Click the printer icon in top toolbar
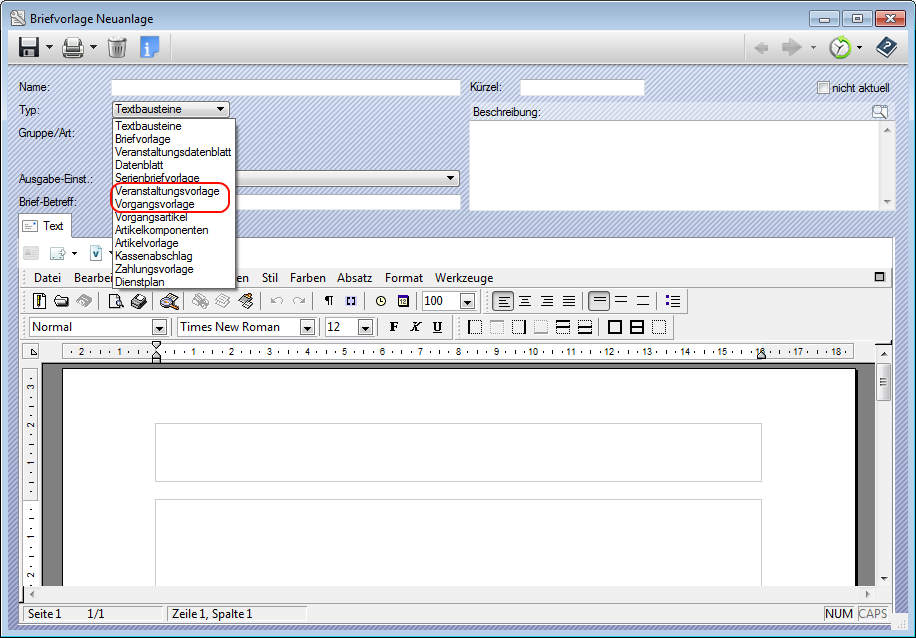 (x=73, y=47)
